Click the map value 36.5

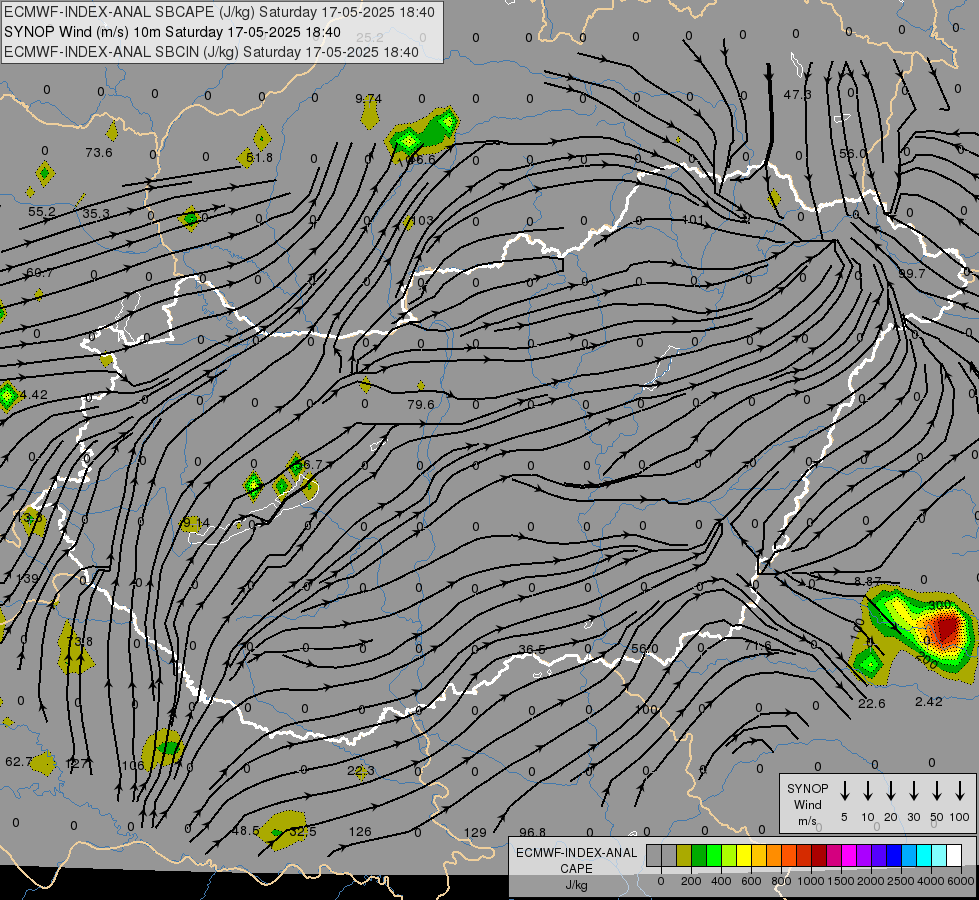[532, 650]
